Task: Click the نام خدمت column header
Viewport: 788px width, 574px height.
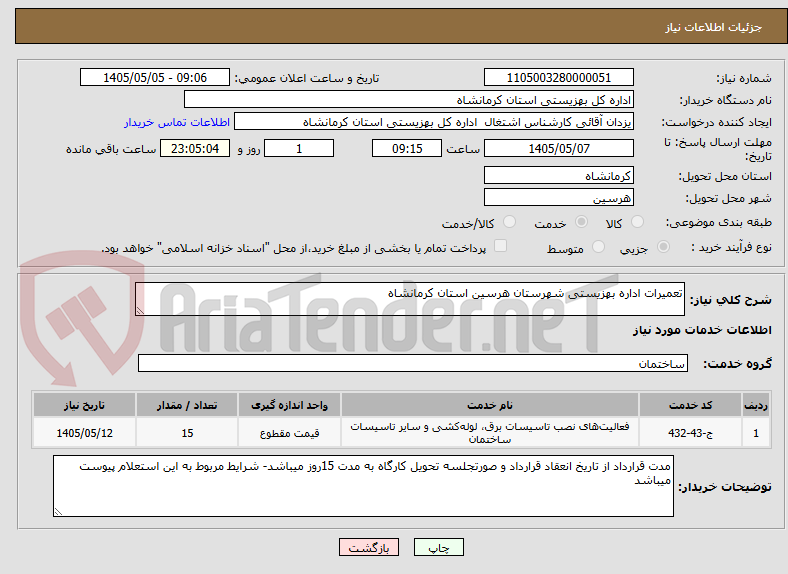Action: [489, 405]
